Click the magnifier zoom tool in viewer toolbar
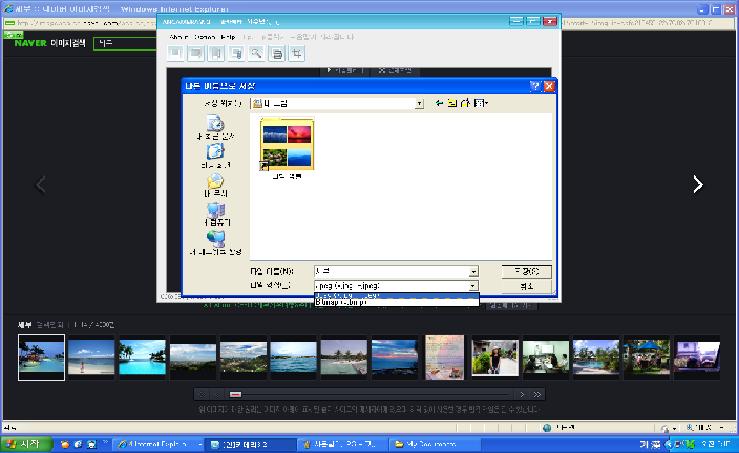This screenshot has height=453, width=739. point(256,53)
